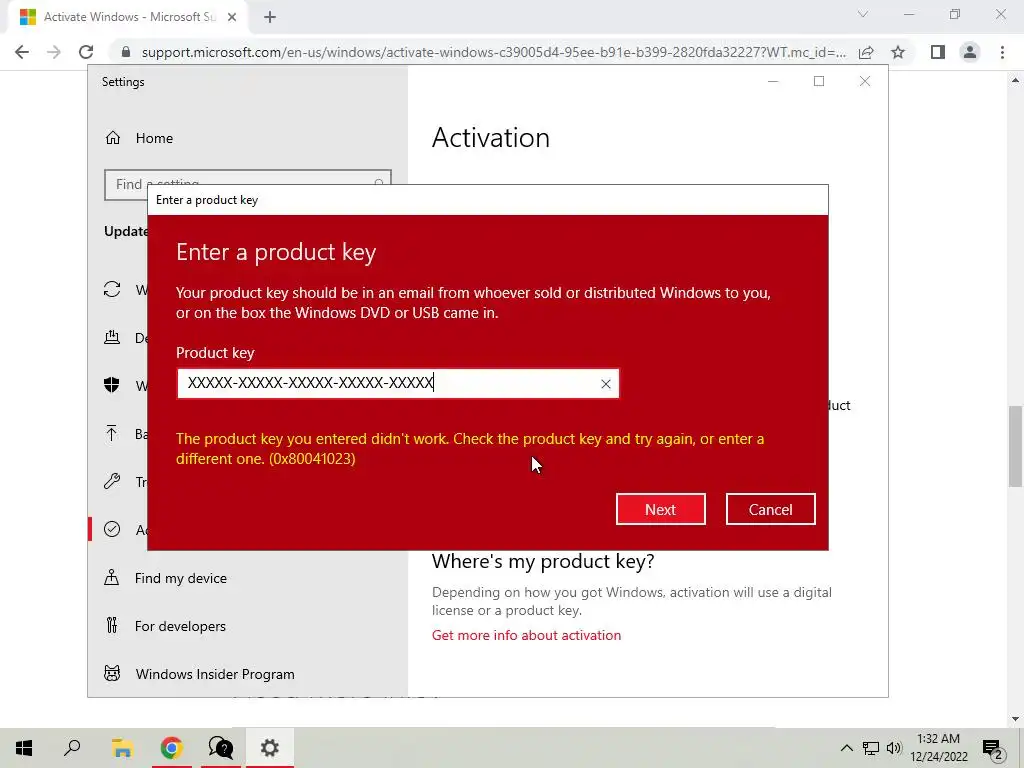Open the volume control tray icon

pos(893,748)
